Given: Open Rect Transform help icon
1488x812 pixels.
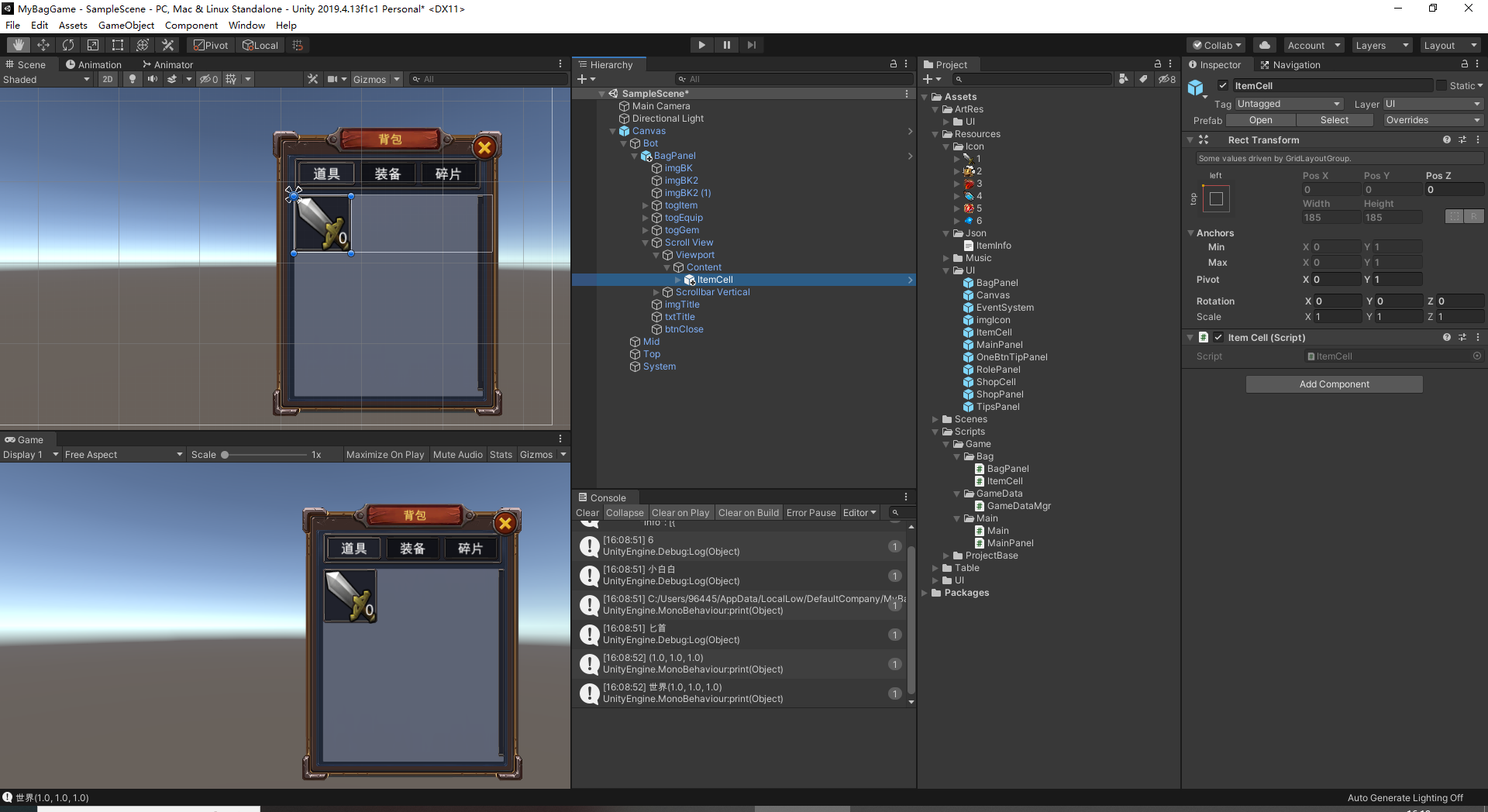Looking at the screenshot, I should point(1446,140).
